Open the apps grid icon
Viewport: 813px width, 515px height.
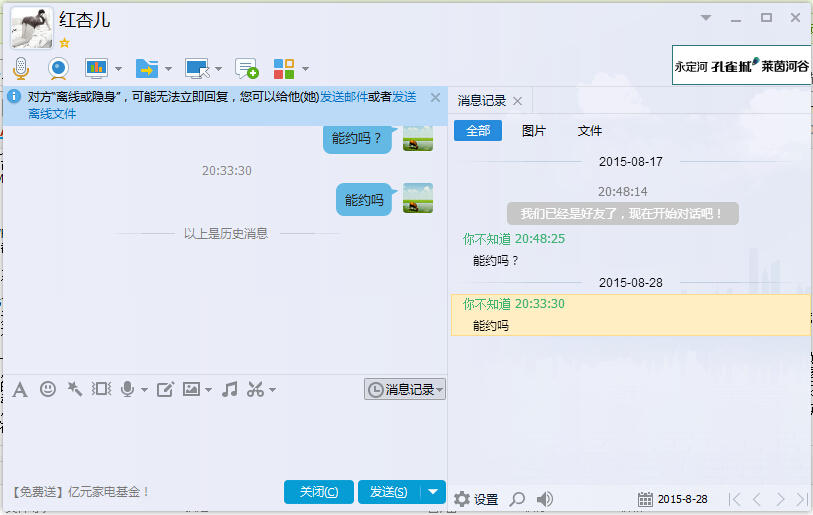pyautogui.click(x=284, y=68)
